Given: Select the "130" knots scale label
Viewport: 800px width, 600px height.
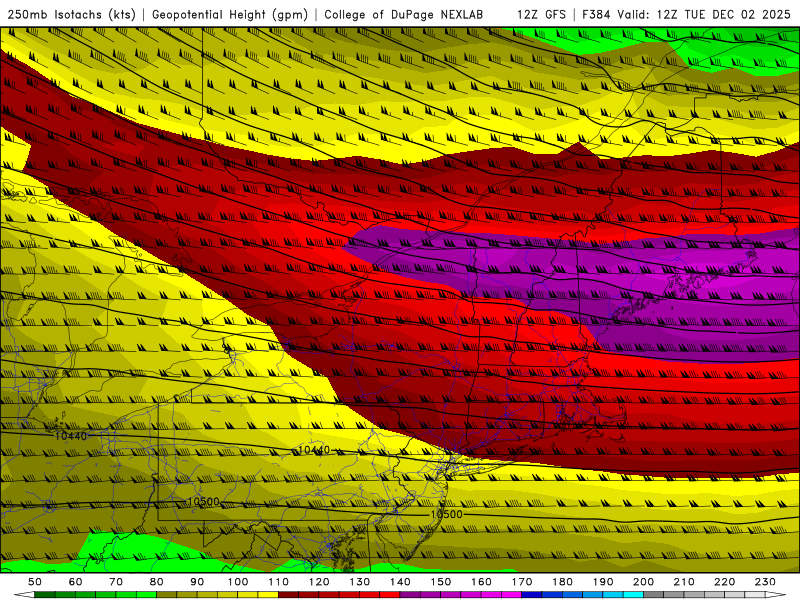Looking at the screenshot, I should [360, 582].
